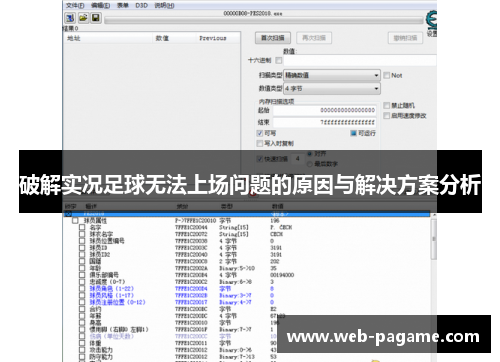Tick the Not checkbox

[386, 75]
